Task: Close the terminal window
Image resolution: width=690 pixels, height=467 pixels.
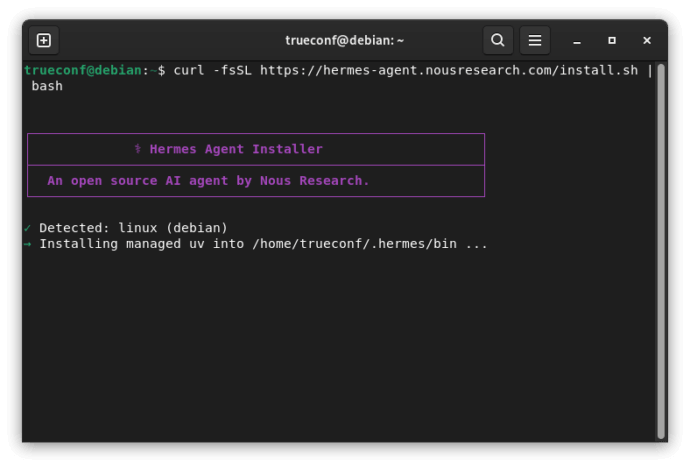Action: pos(646,40)
